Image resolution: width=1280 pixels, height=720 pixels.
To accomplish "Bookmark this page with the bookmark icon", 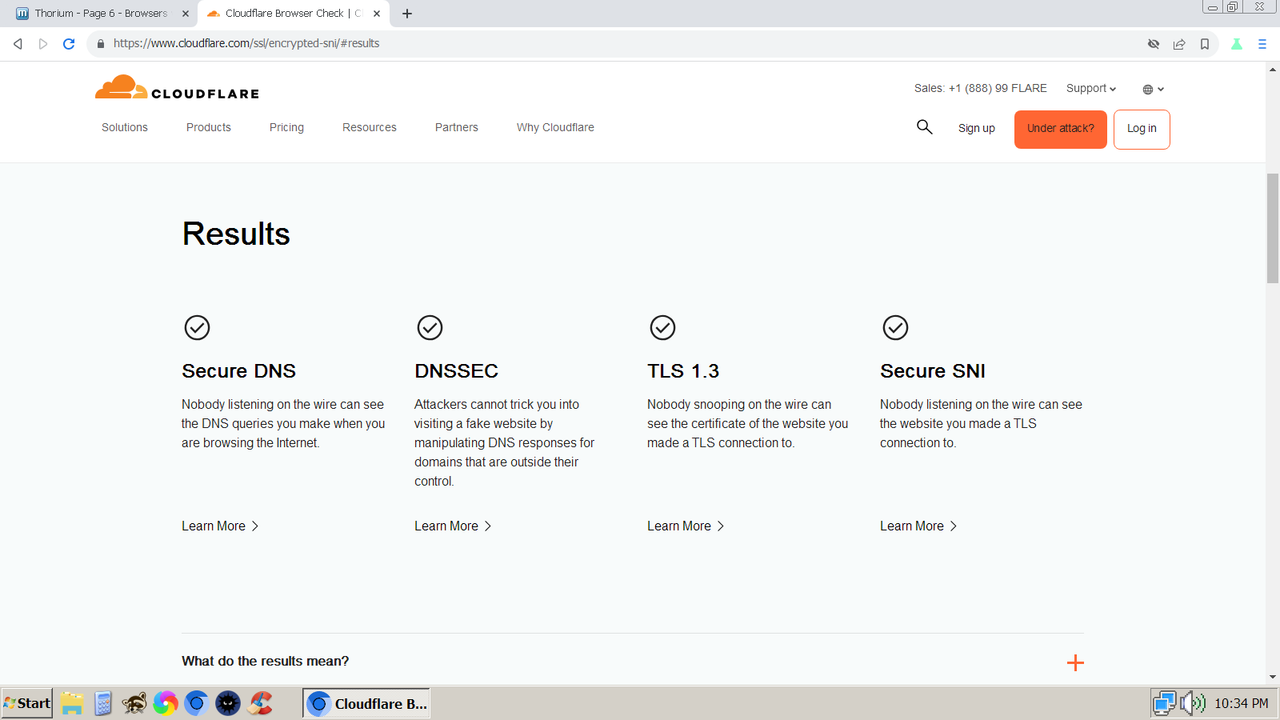I will (1205, 44).
